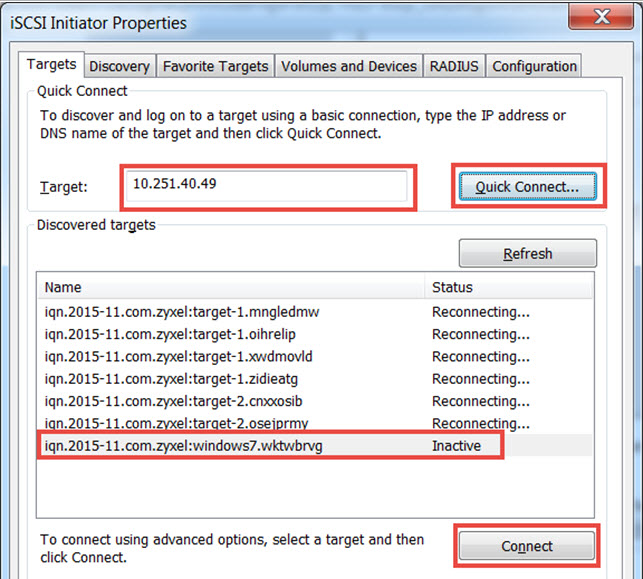
Task: Select target-1.mngledmw in the targets list
Action: (182, 312)
